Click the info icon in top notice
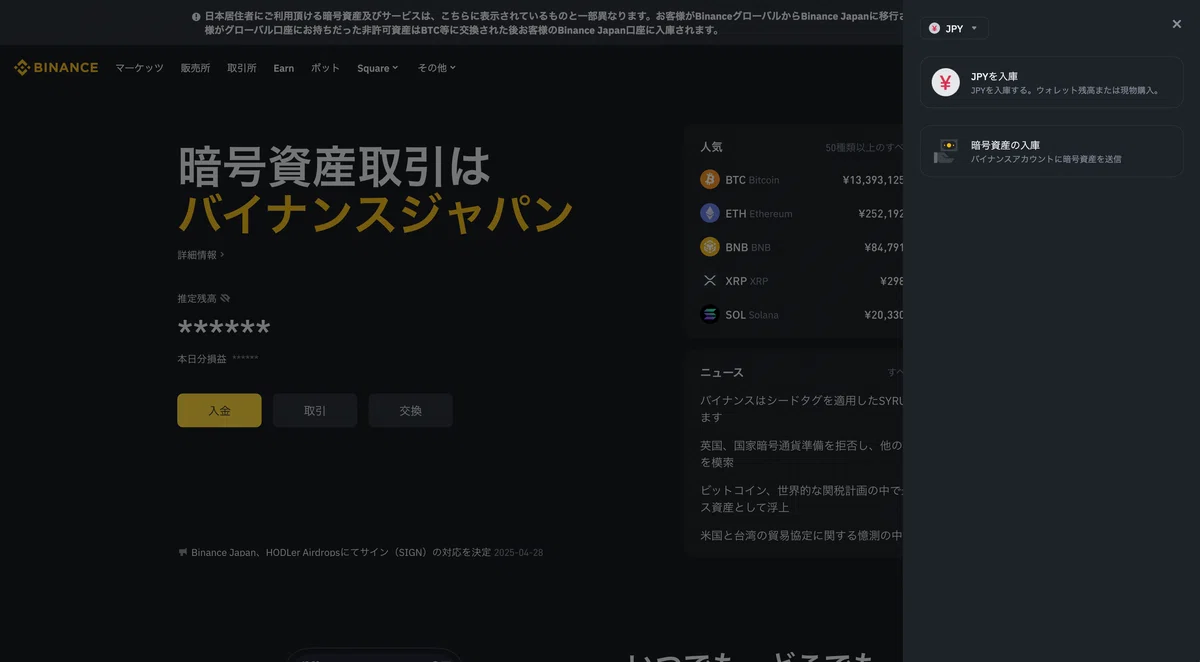Viewport: 1200px width, 662px height. pos(196,17)
